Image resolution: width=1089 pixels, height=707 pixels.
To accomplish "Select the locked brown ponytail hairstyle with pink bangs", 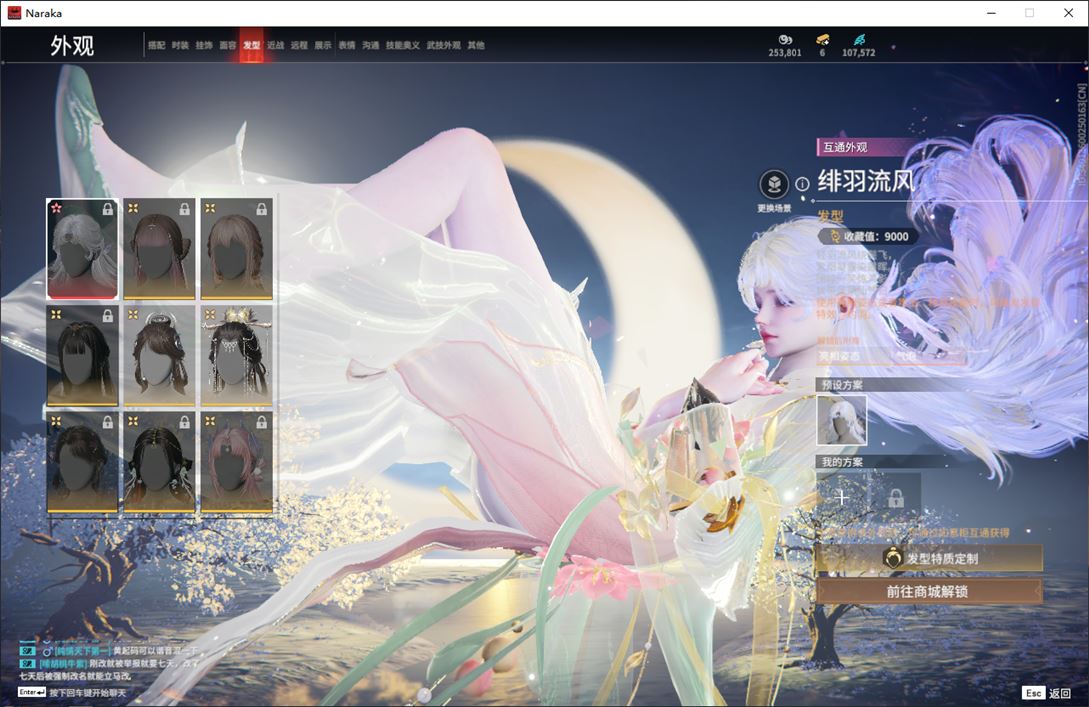I will click(x=159, y=249).
